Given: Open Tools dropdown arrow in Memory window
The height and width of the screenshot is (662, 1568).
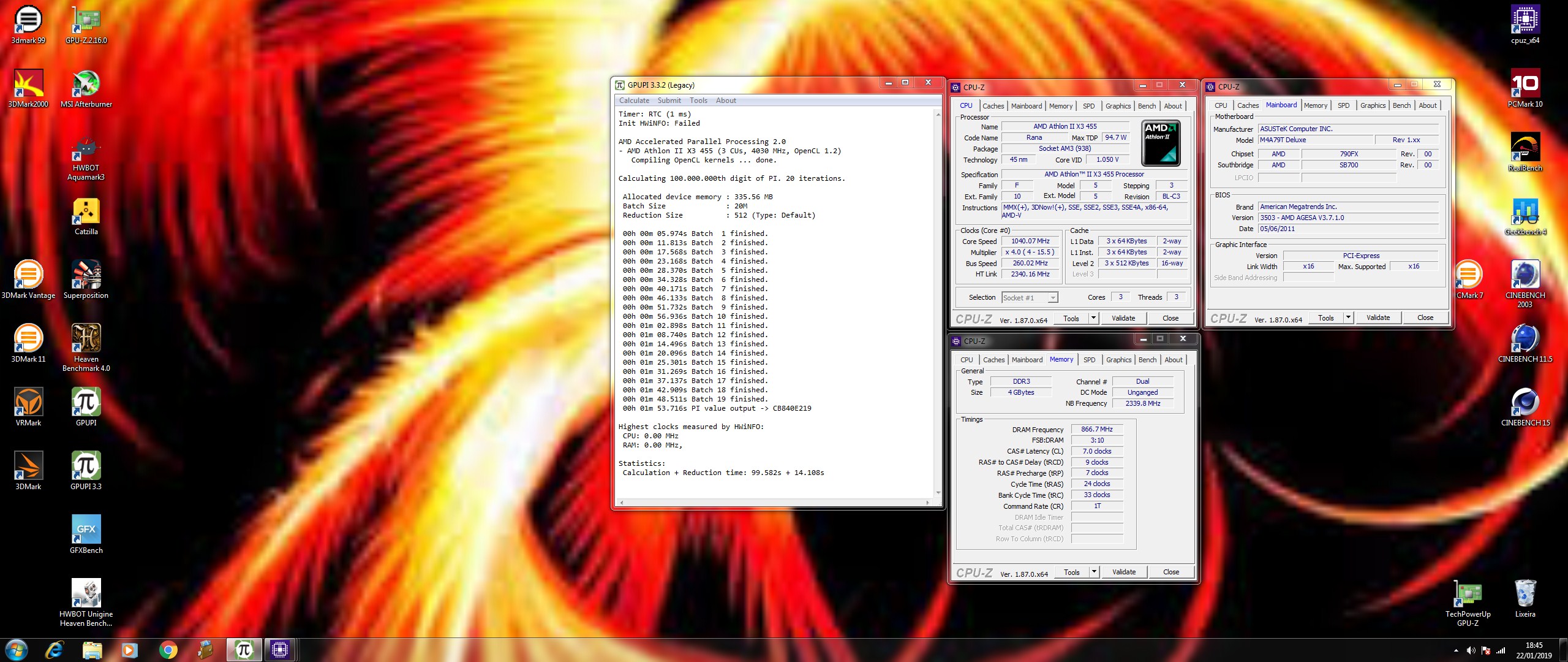Looking at the screenshot, I should (x=1094, y=572).
